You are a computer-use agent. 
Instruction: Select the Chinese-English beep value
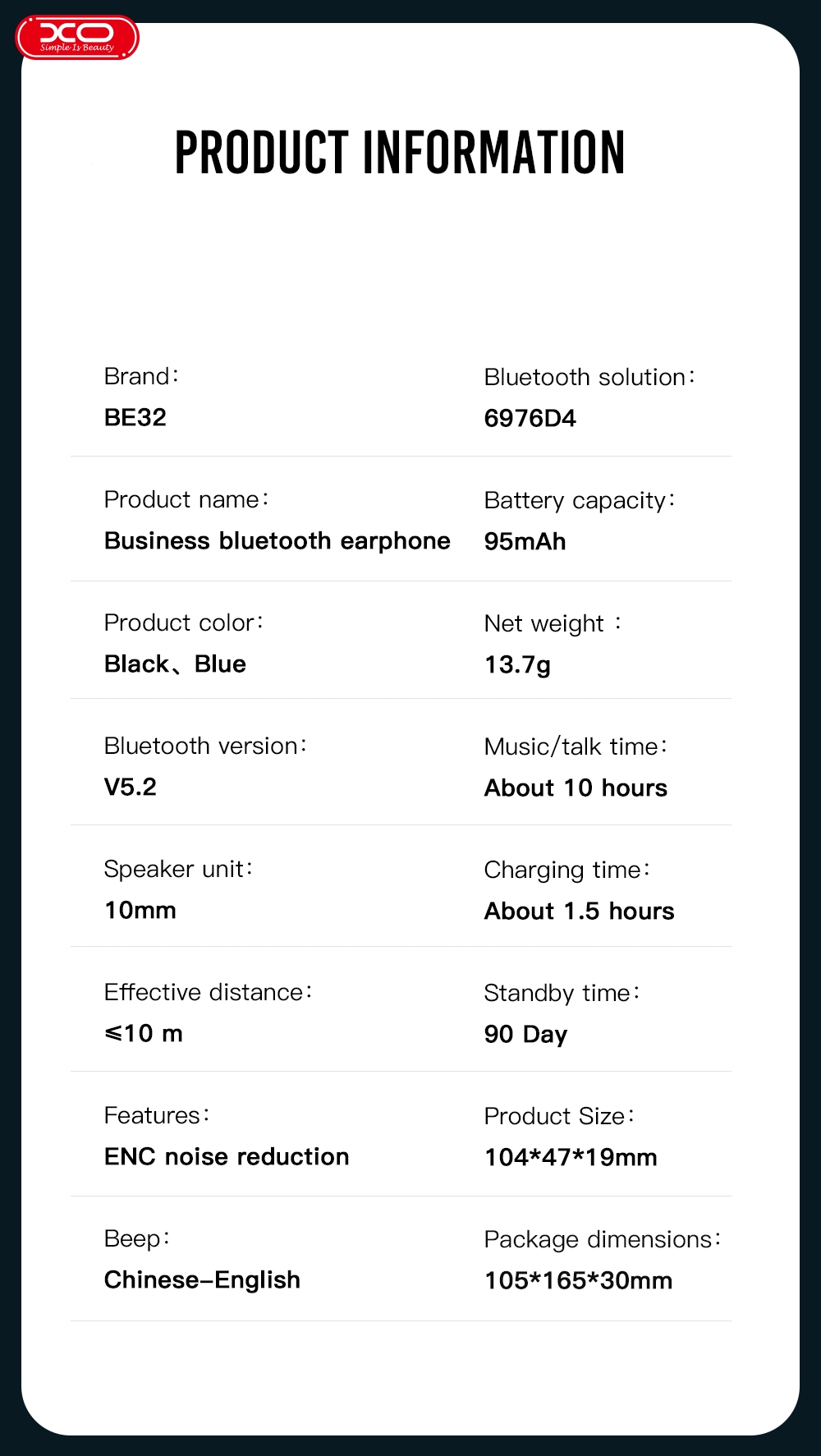click(202, 1280)
